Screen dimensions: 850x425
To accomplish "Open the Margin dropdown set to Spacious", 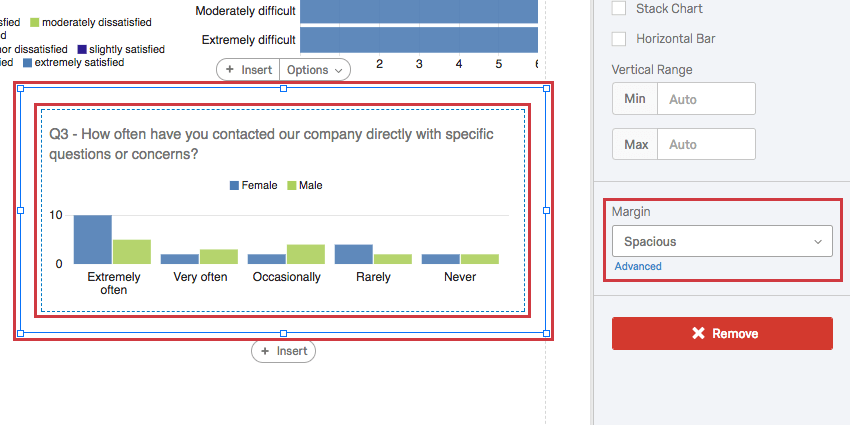I will 722,241.
